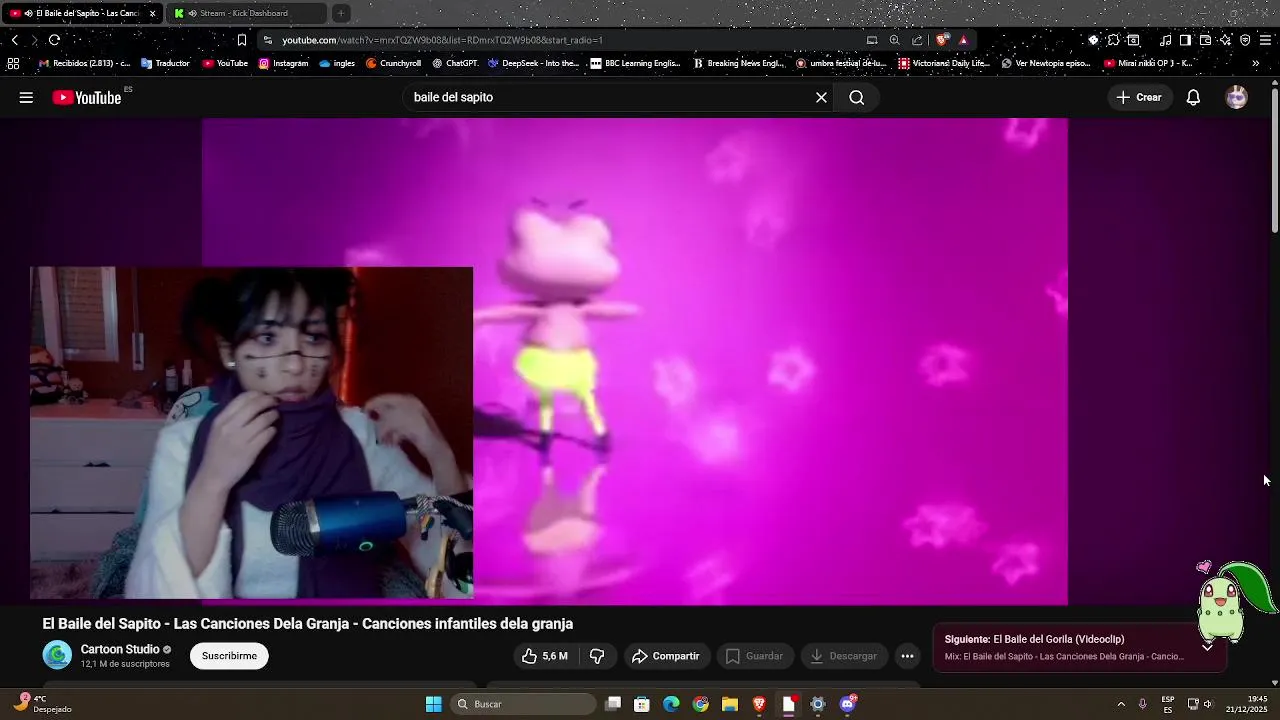
Task: Open Discord from the taskbar
Action: 848,704
